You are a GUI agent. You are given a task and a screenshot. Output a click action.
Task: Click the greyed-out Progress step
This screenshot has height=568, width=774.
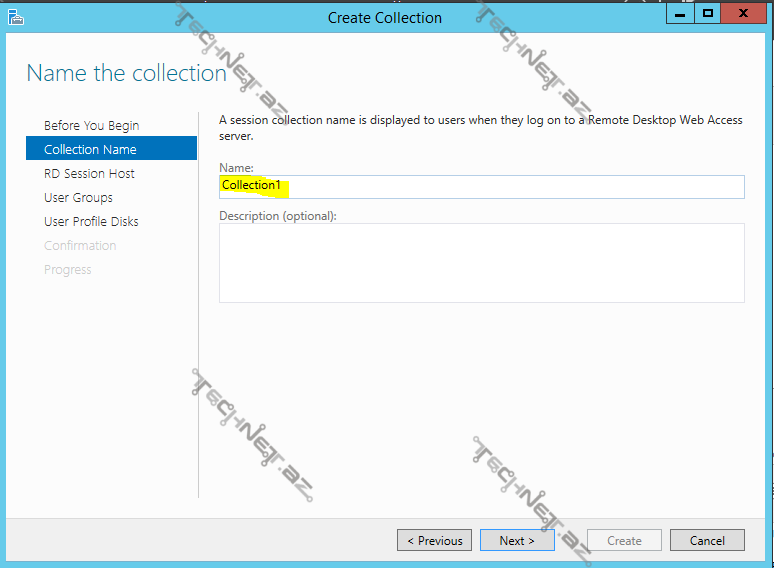tap(67, 269)
